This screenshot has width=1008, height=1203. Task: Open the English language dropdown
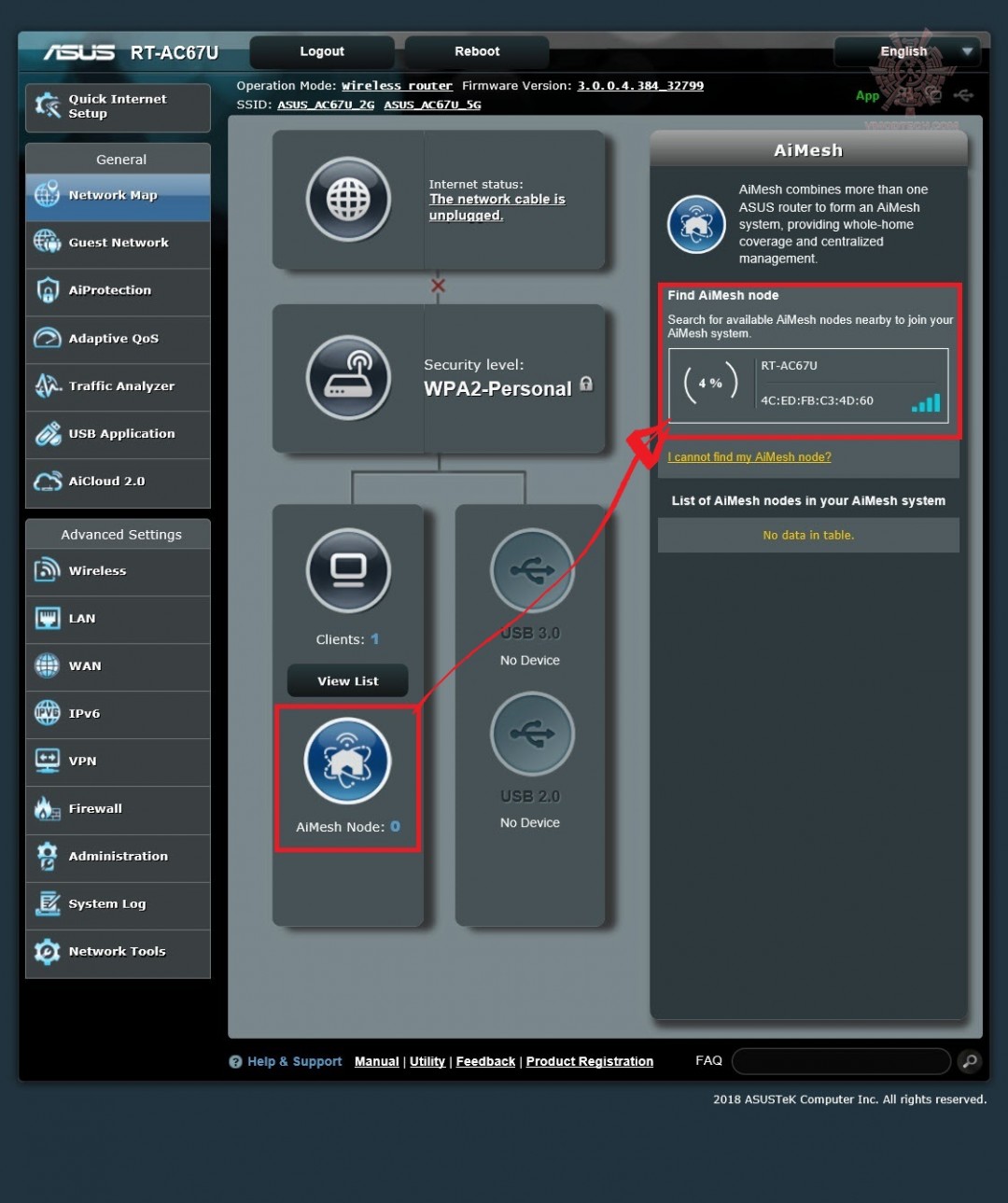(907, 51)
